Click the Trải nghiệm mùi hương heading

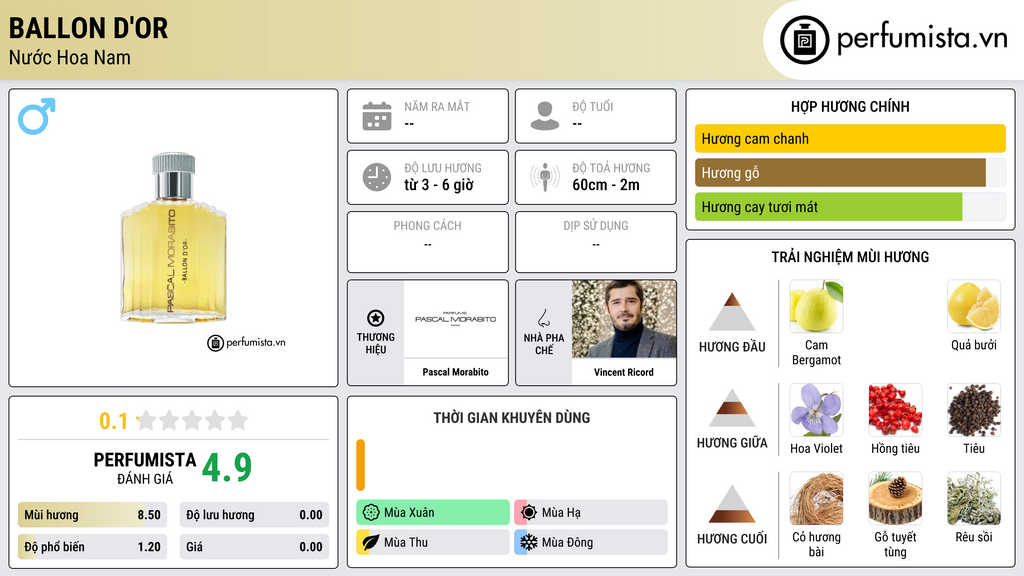pos(850,257)
